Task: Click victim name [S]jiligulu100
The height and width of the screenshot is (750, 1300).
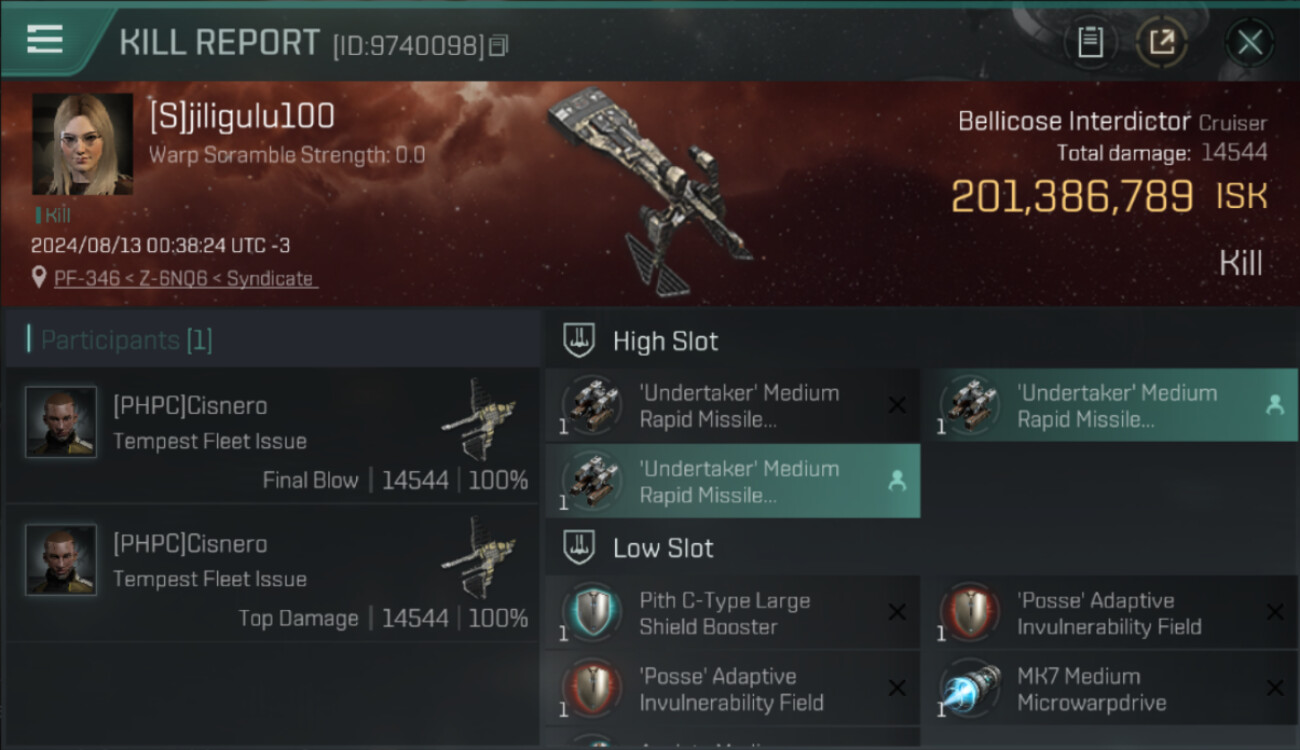Action: (241, 117)
